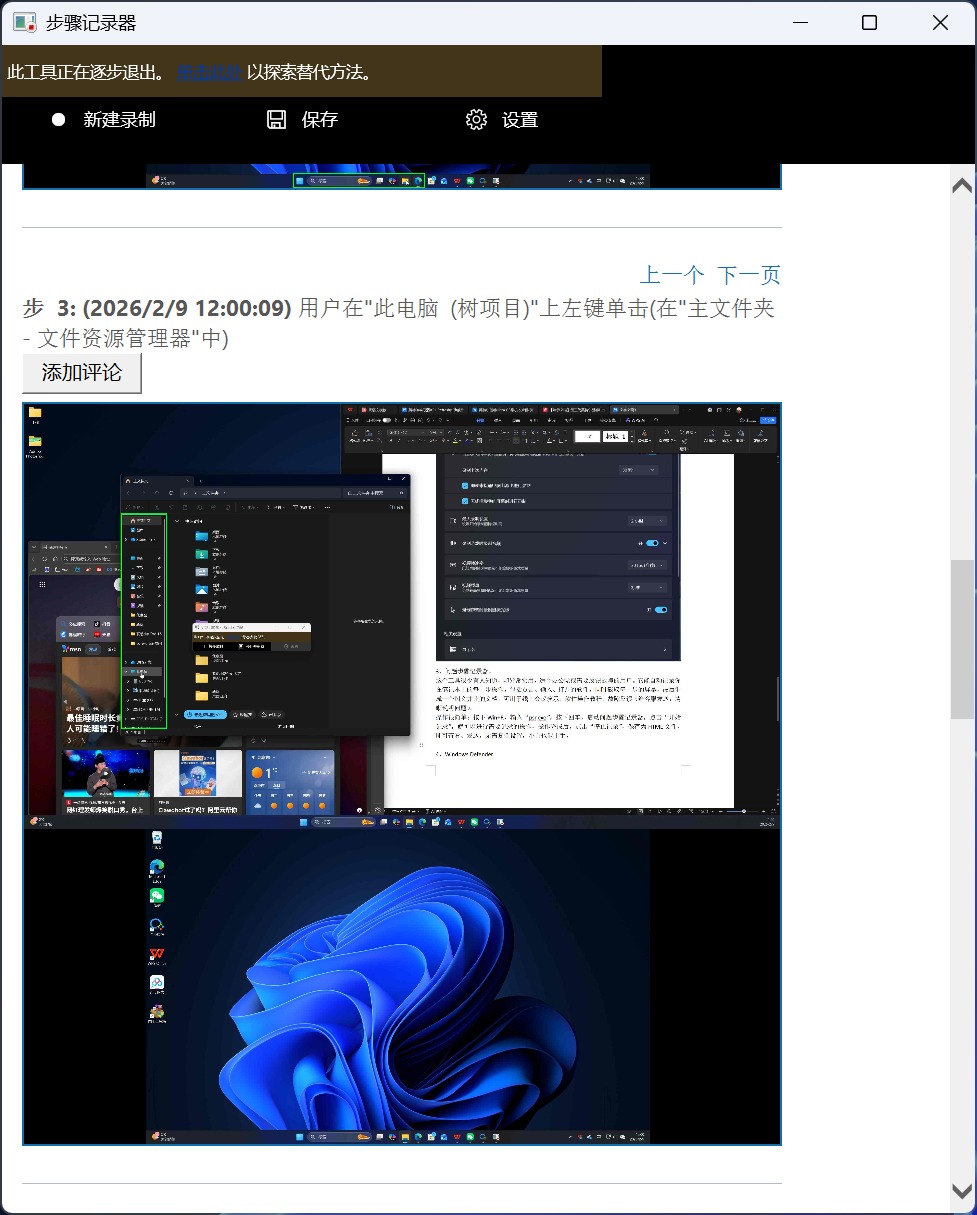977x1215 pixels.
Task: Click the settings gear icon next to 设置
Action: tap(477, 119)
